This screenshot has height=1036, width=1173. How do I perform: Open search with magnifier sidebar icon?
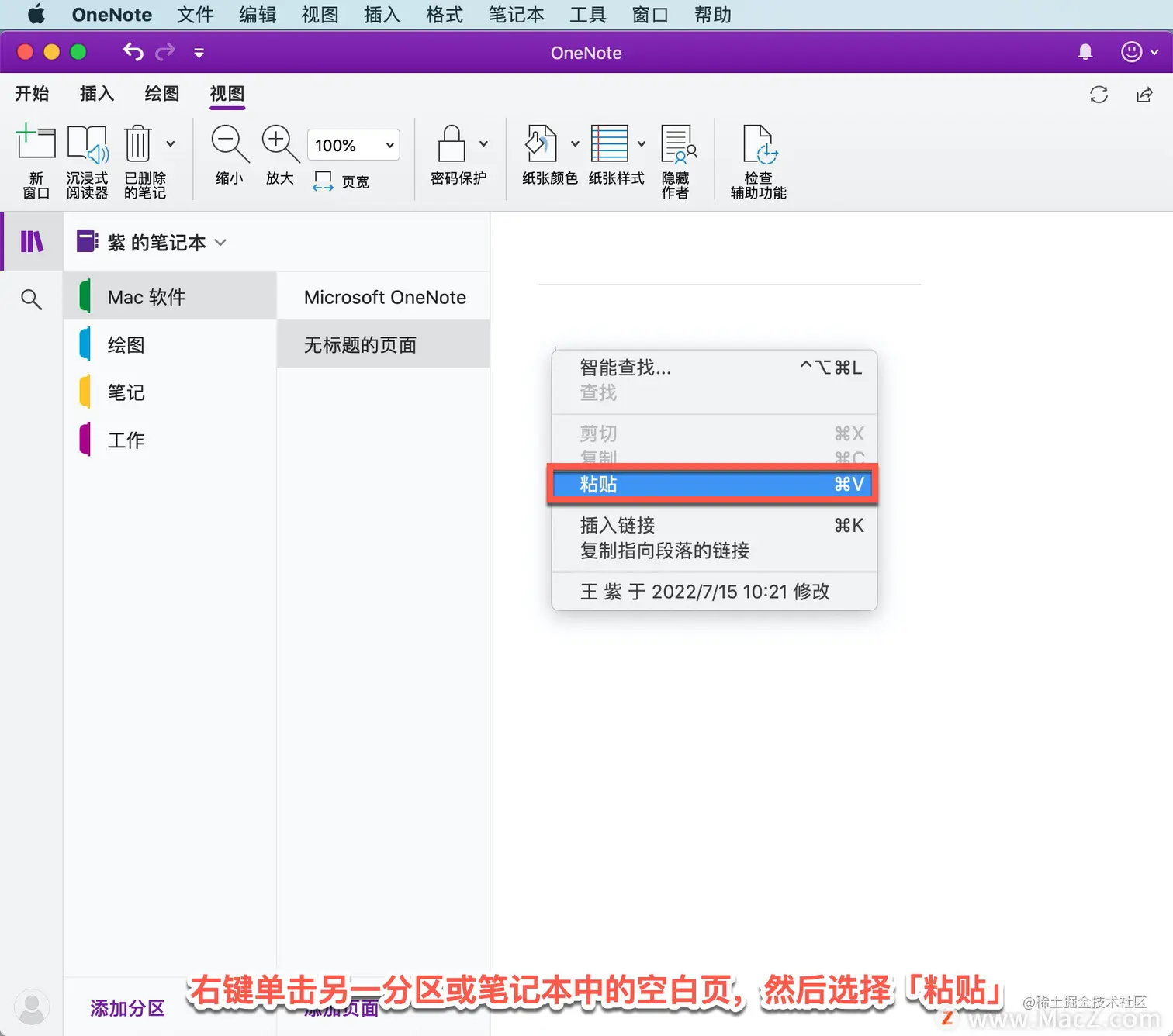point(31,299)
